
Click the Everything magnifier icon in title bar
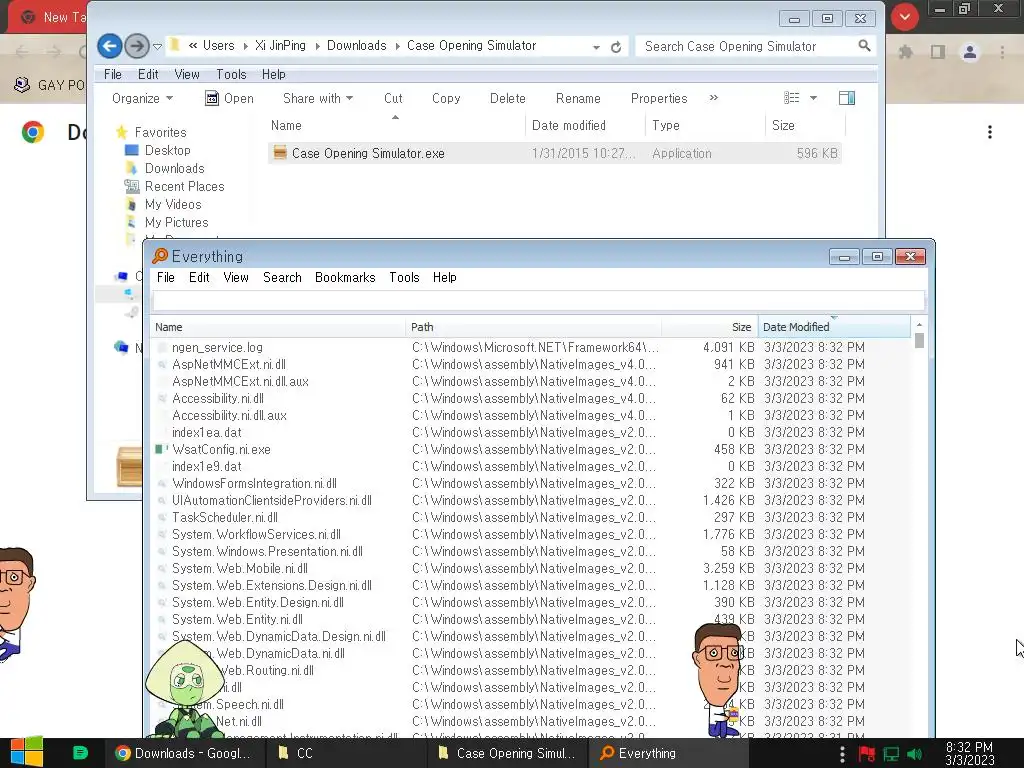tap(160, 256)
